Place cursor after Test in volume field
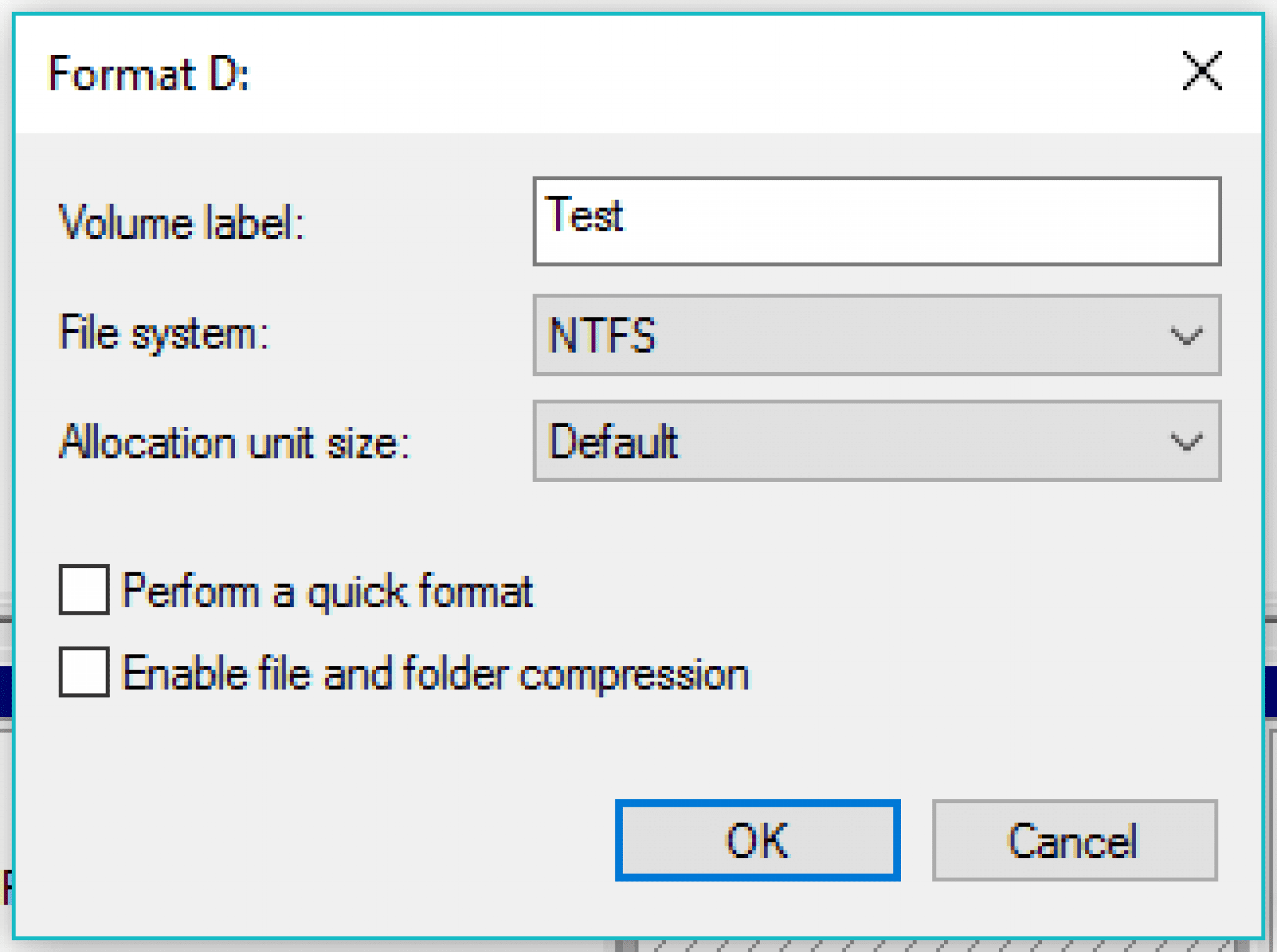This screenshot has height=952, width=1277. [625, 215]
